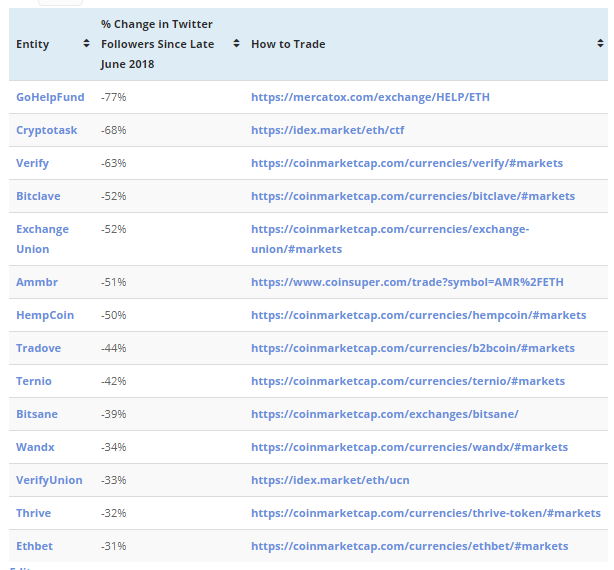The height and width of the screenshot is (570, 614).
Task: Select the -63% cell for Verify
Action: point(114,163)
